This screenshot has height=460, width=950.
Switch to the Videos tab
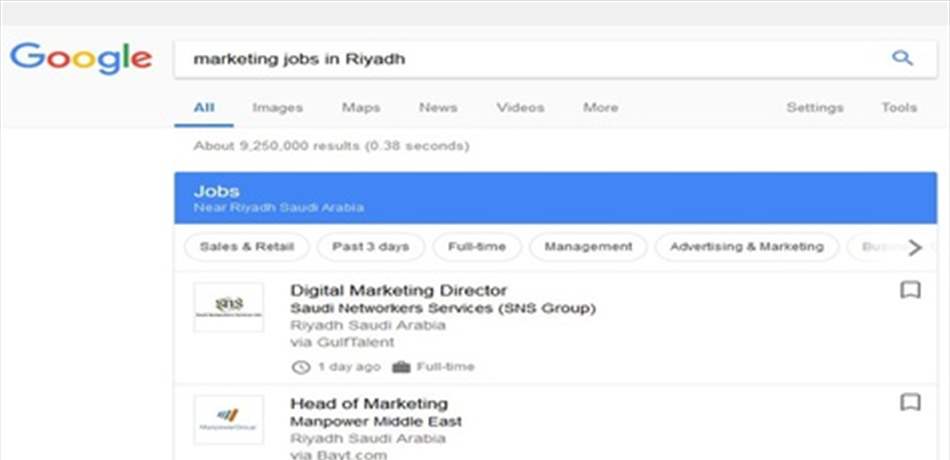(520, 108)
